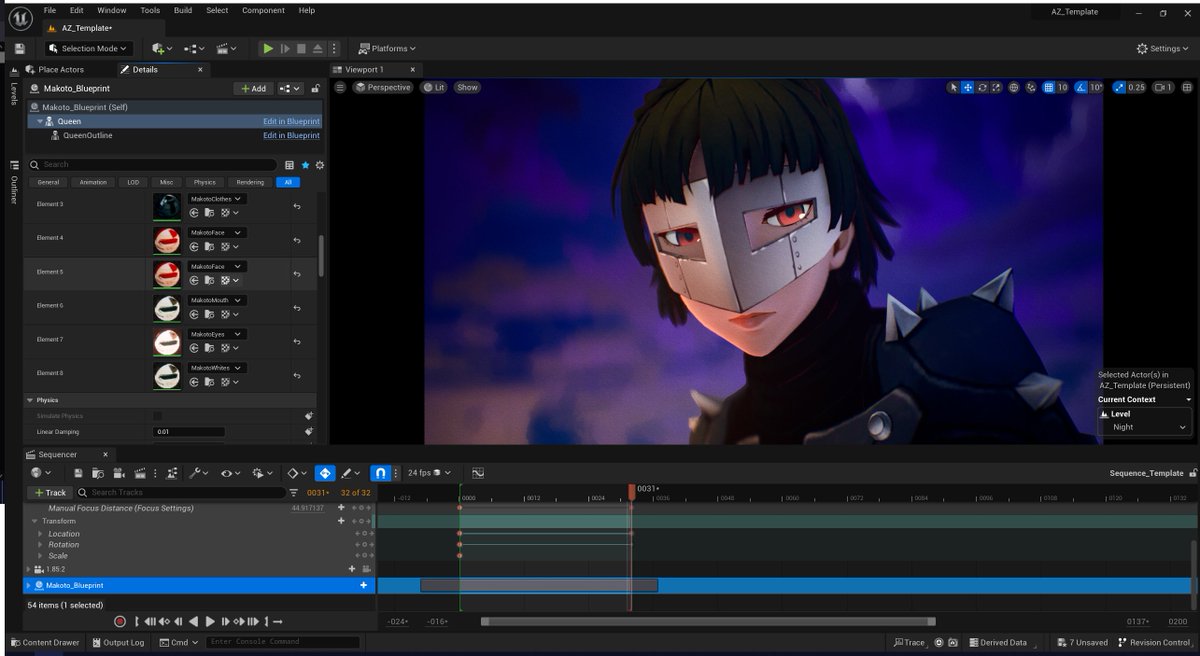The image size is (1200, 656).
Task: Toggle grid snapping in viewport
Action: (1048, 87)
